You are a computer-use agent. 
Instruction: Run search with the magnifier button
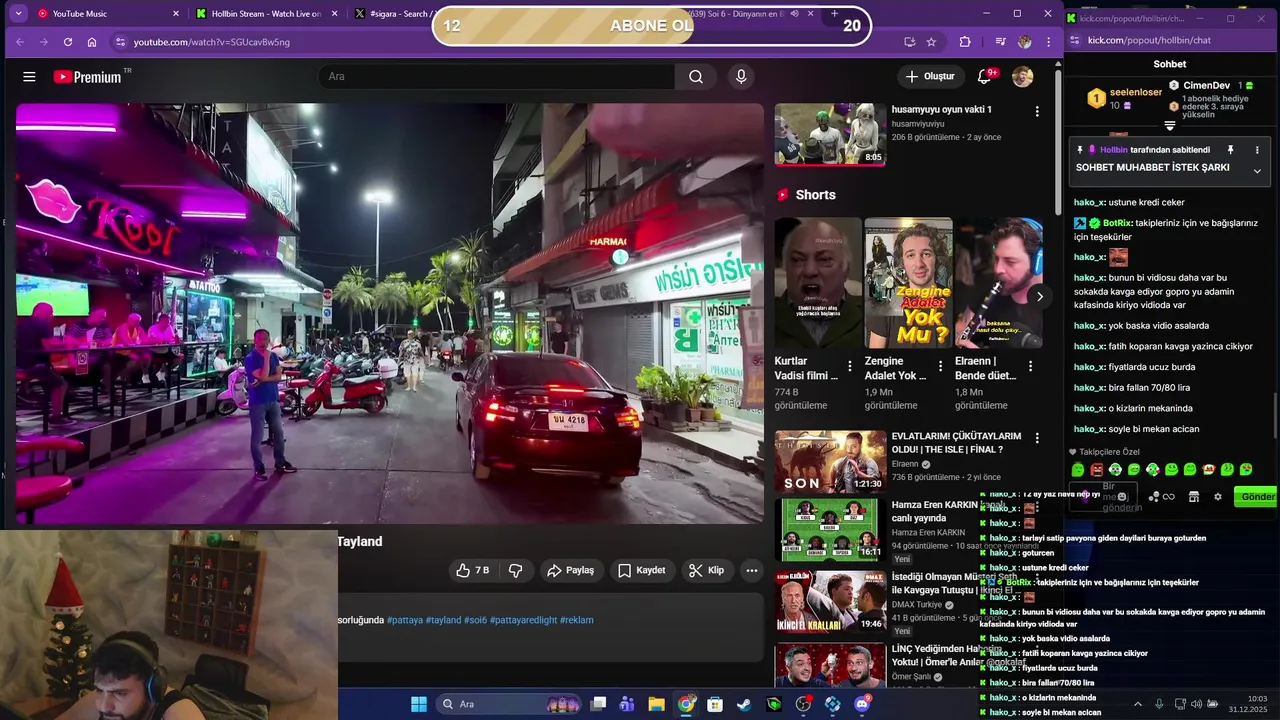tap(696, 77)
